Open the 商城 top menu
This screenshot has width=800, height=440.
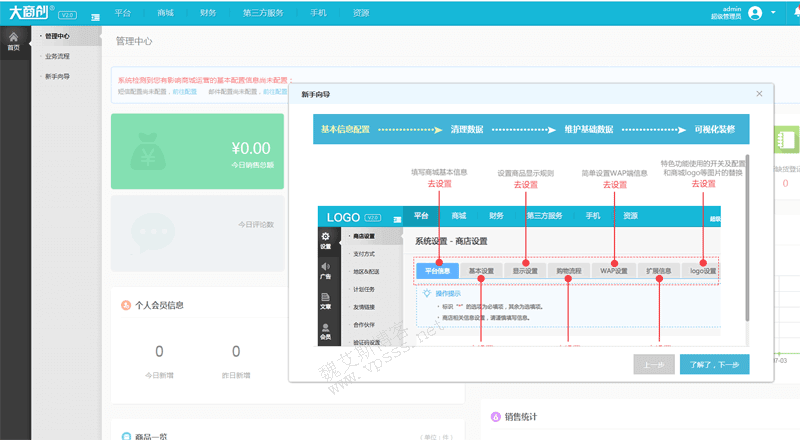(166, 13)
